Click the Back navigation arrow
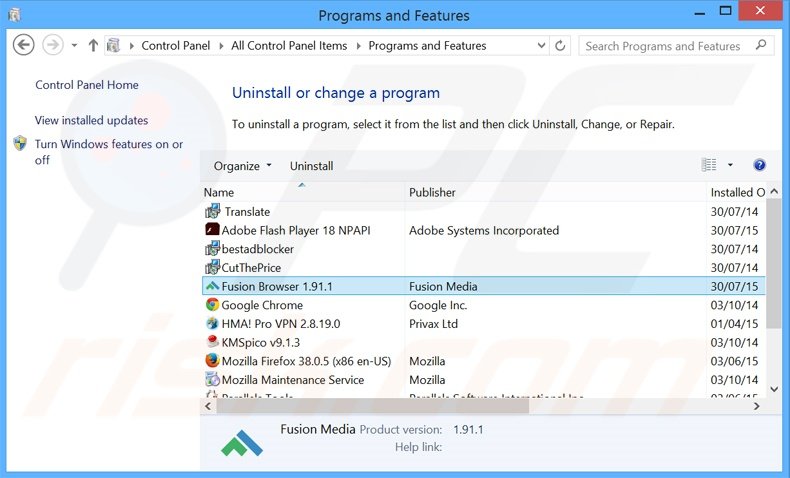Image resolution: width=790 pixels, height=478 pixels. click(24, 46)
